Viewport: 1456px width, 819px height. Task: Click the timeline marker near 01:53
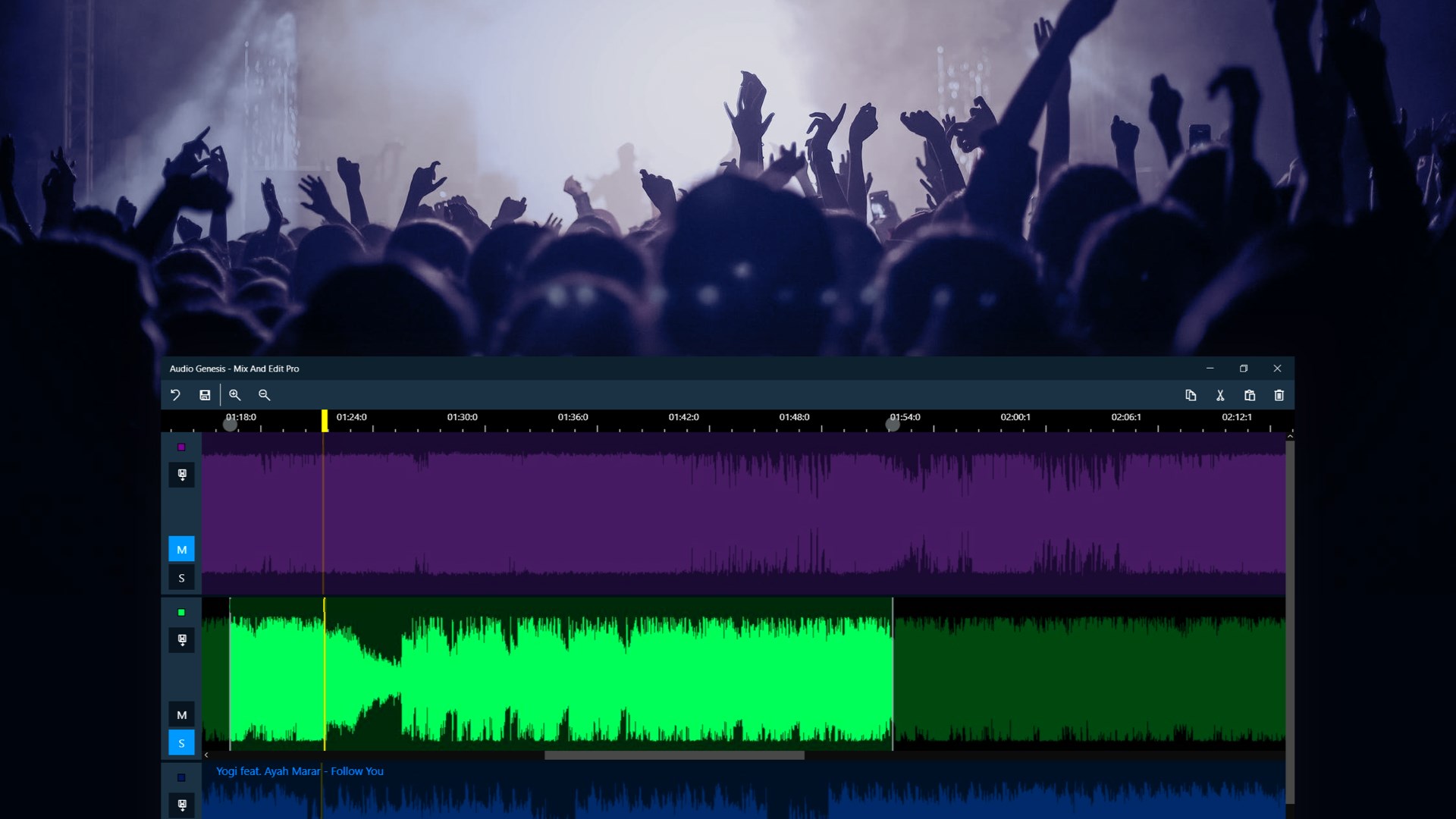point(893,425)
